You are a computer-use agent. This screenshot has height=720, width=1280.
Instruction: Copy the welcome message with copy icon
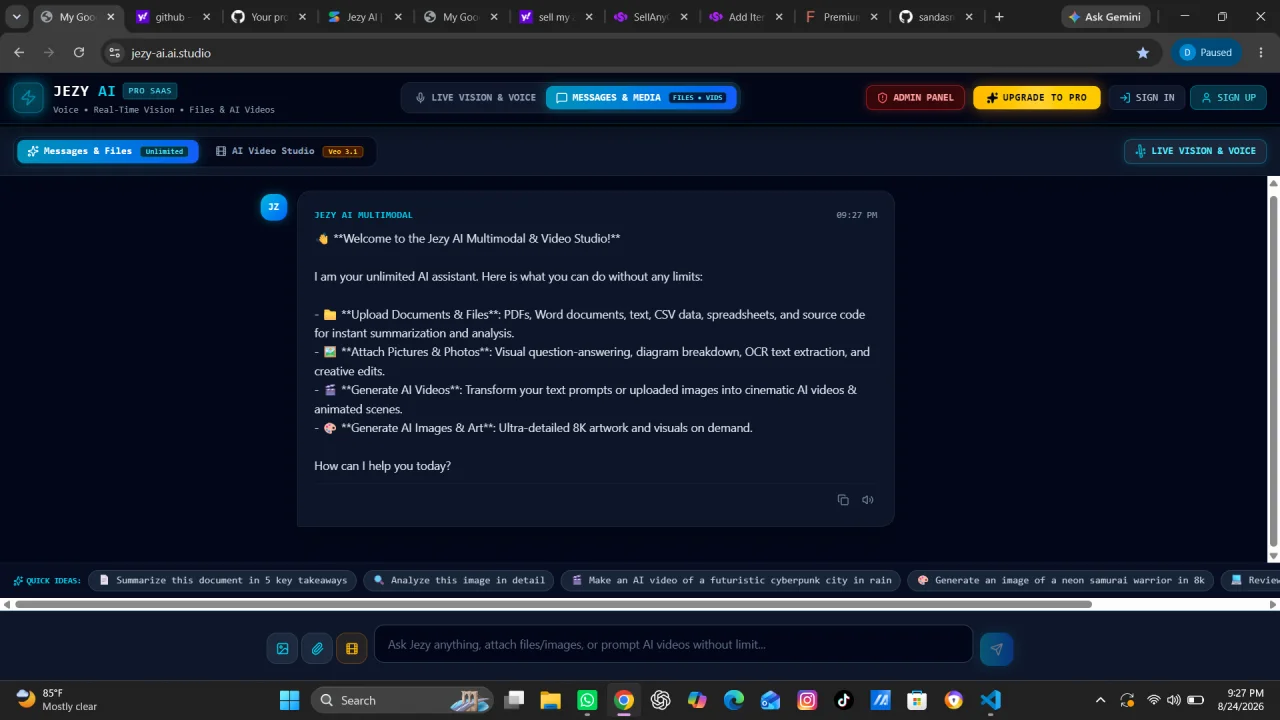[x=843, y=500]
